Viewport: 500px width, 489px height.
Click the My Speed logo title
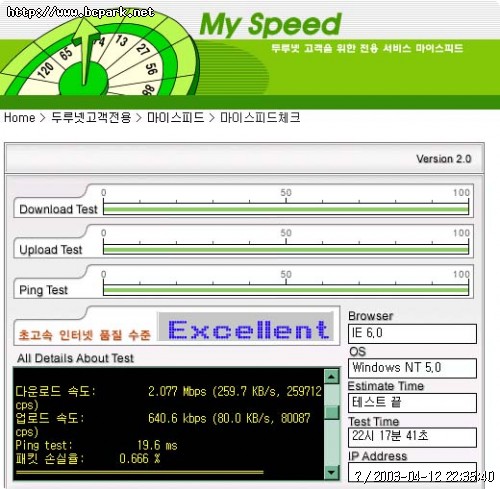pyautogui.click(x=270, y=24)
